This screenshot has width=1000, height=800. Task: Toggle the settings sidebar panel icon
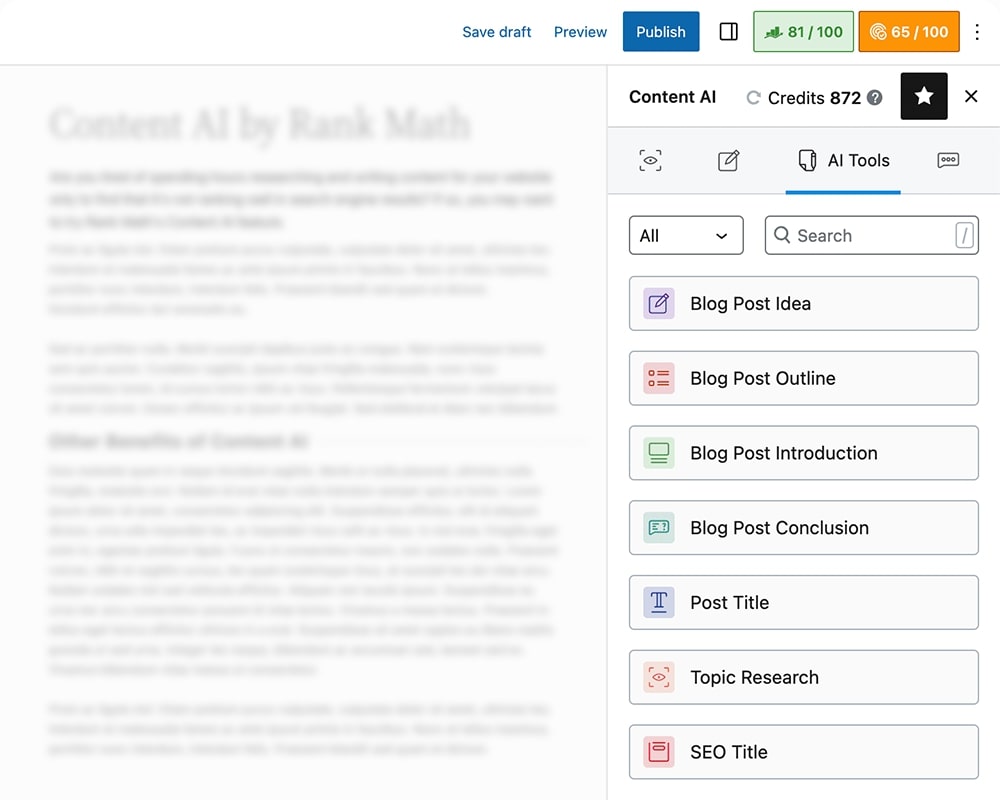click(x=728, y=31)
